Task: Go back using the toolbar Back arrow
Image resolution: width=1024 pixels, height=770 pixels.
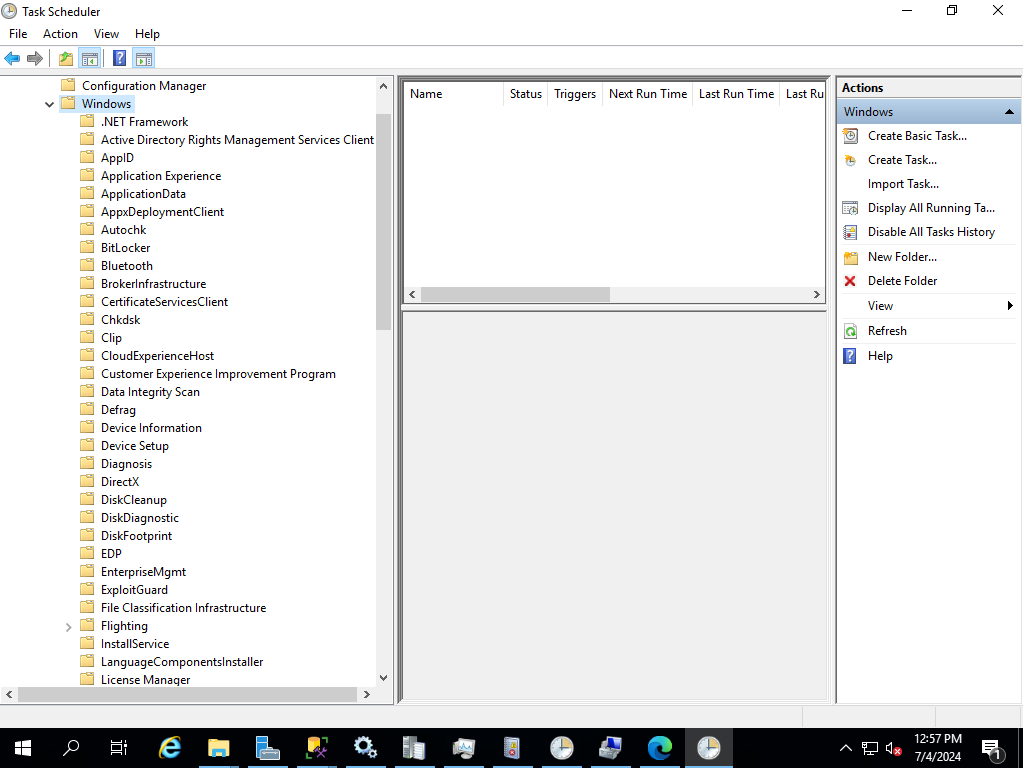Action: (12, 59)
